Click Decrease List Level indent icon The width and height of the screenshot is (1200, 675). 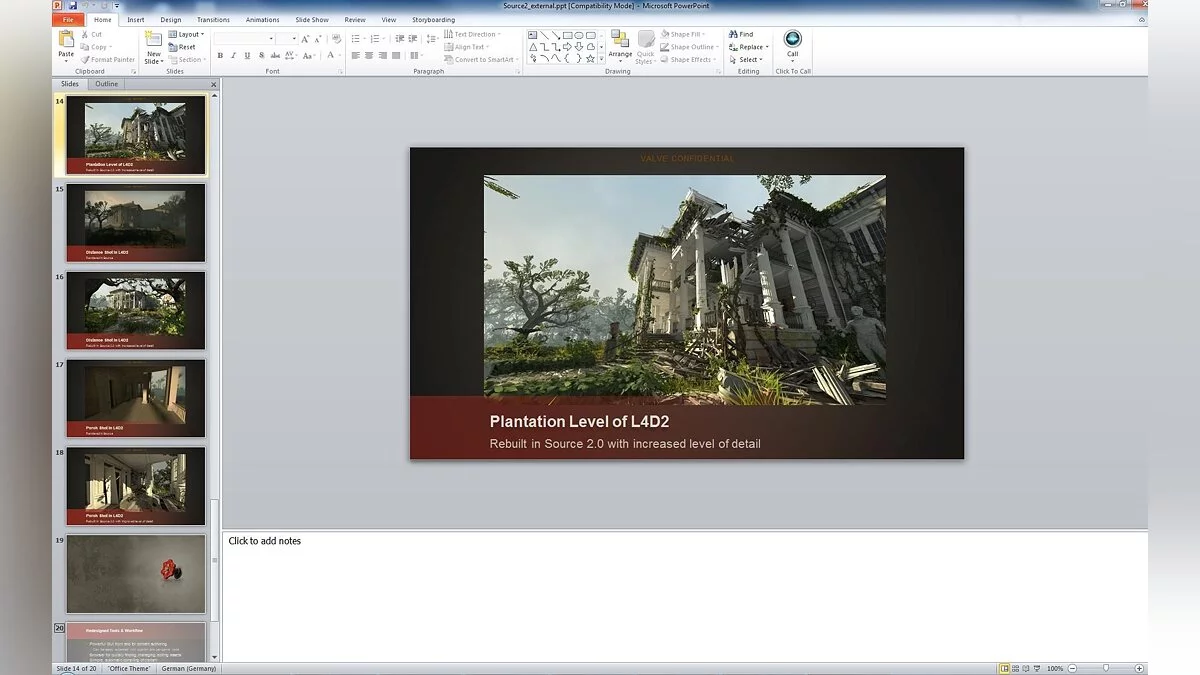click(400, 39)
